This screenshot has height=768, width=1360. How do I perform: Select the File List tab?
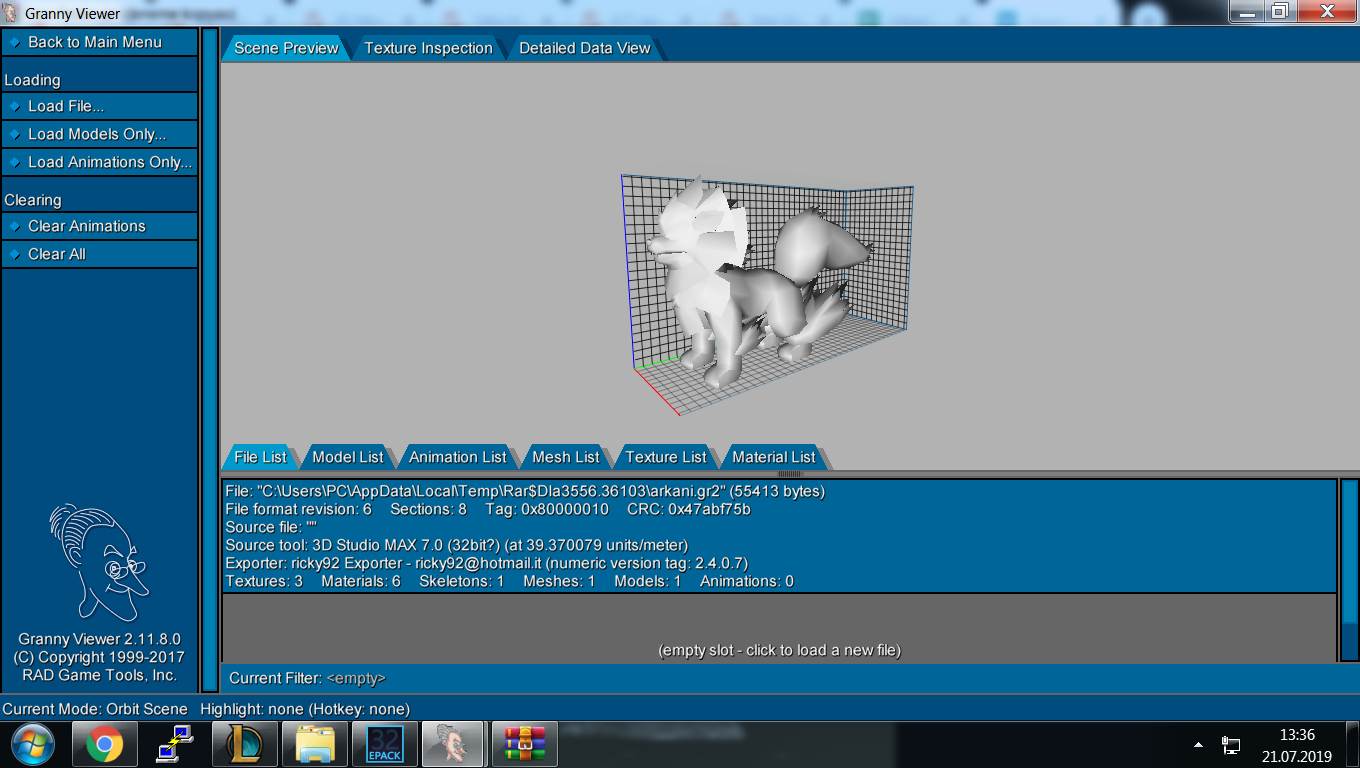260,457
